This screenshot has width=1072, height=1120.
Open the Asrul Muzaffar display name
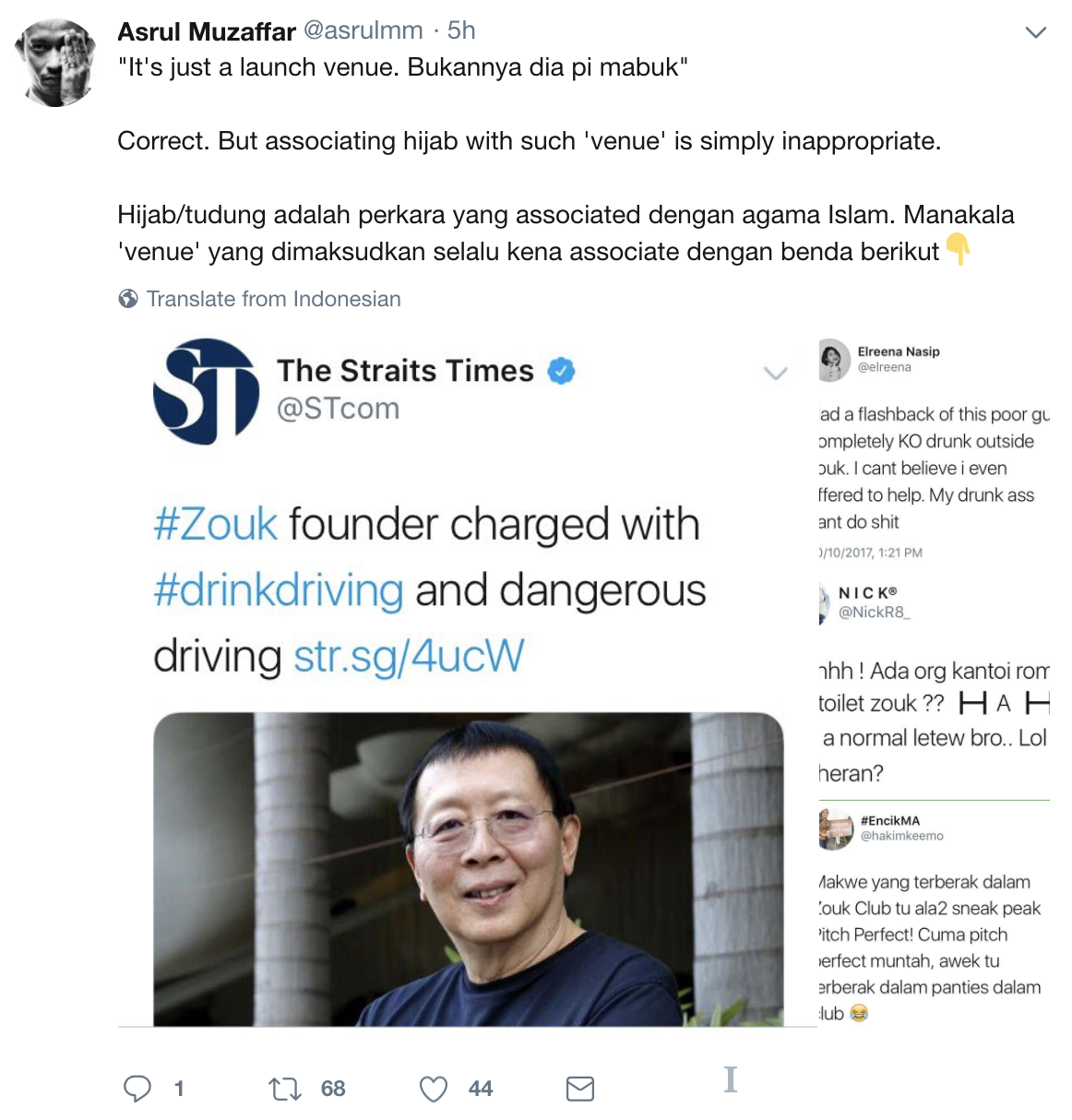[207, 31]
